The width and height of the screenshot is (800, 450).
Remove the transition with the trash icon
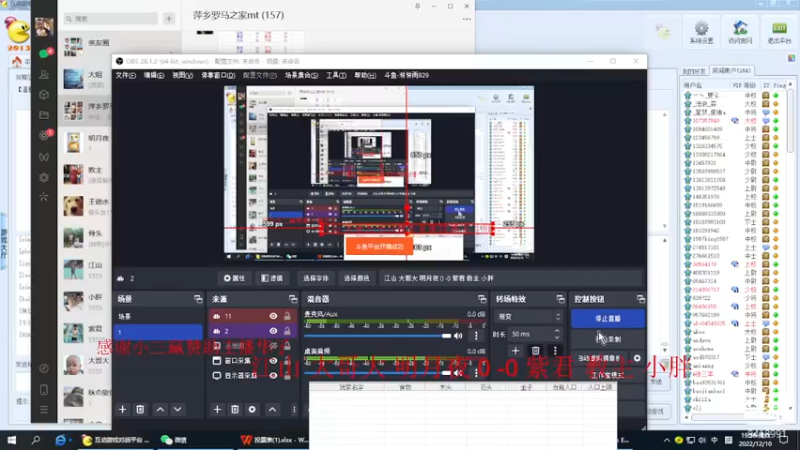pyautogui.click(x=535, y=351)
